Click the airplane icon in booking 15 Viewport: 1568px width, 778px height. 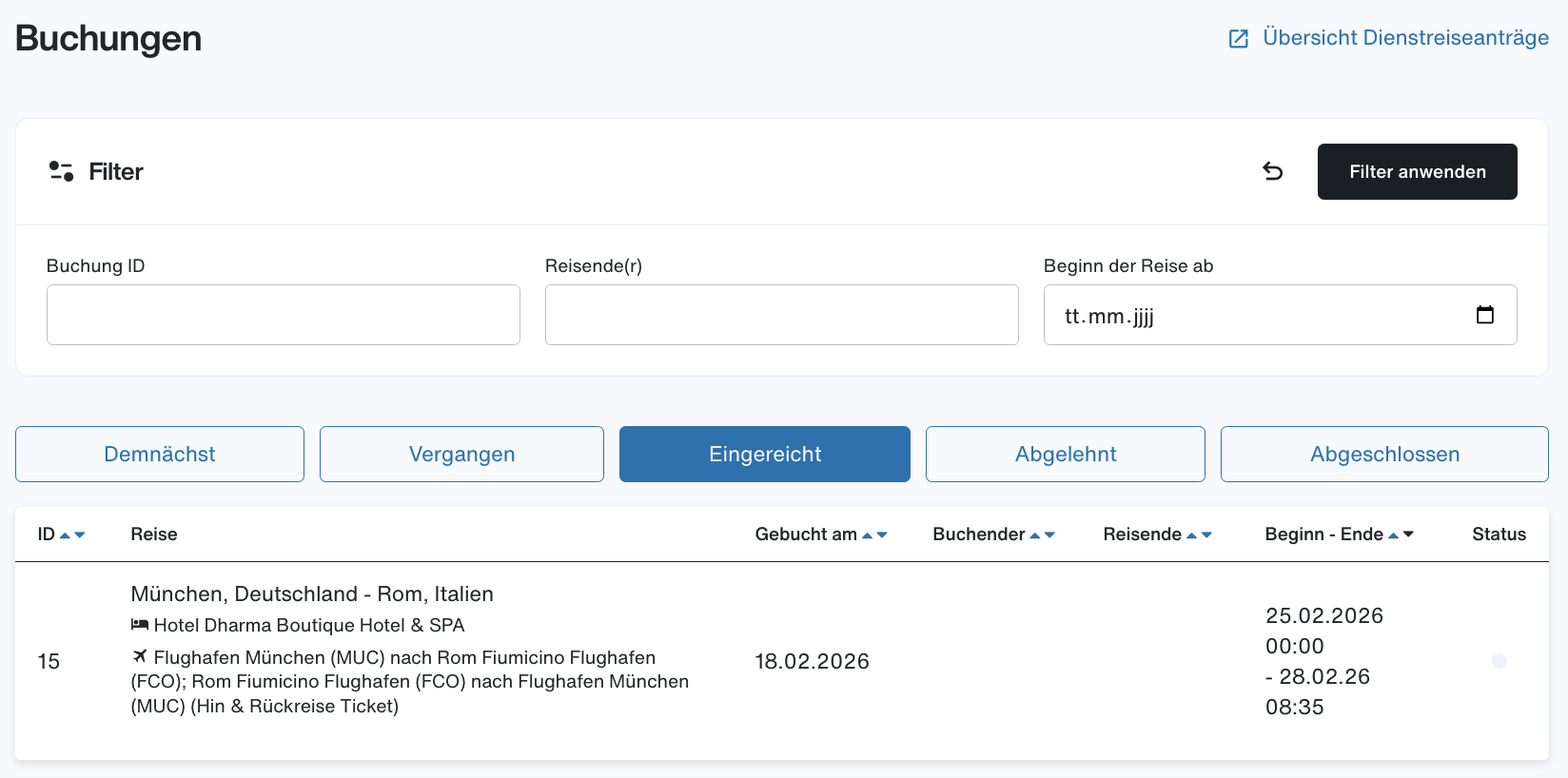point(140,656)
